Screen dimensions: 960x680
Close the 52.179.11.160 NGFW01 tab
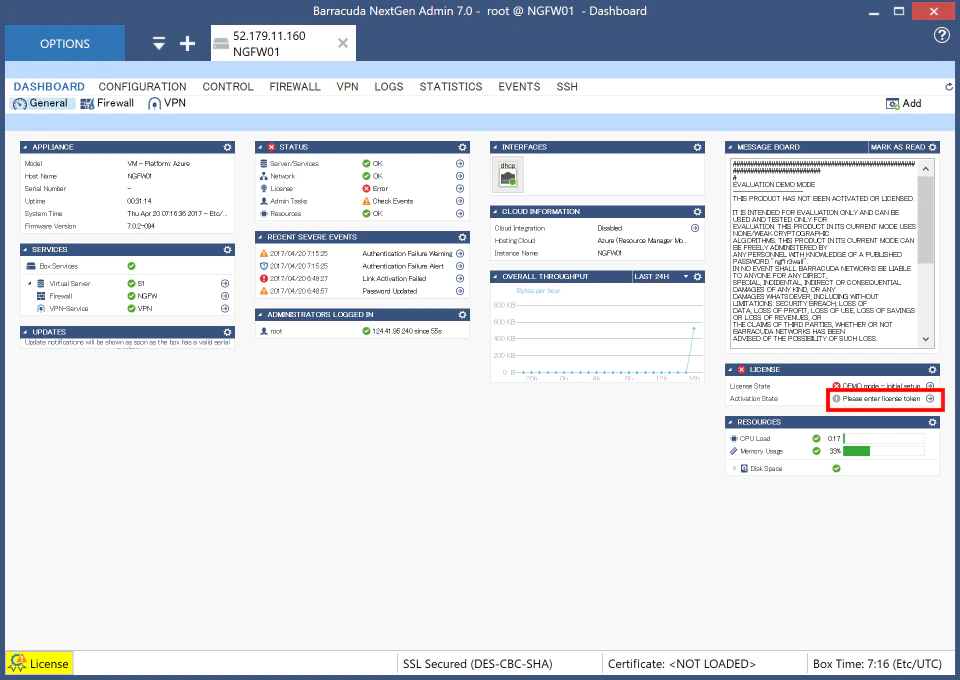coord(343,43)
